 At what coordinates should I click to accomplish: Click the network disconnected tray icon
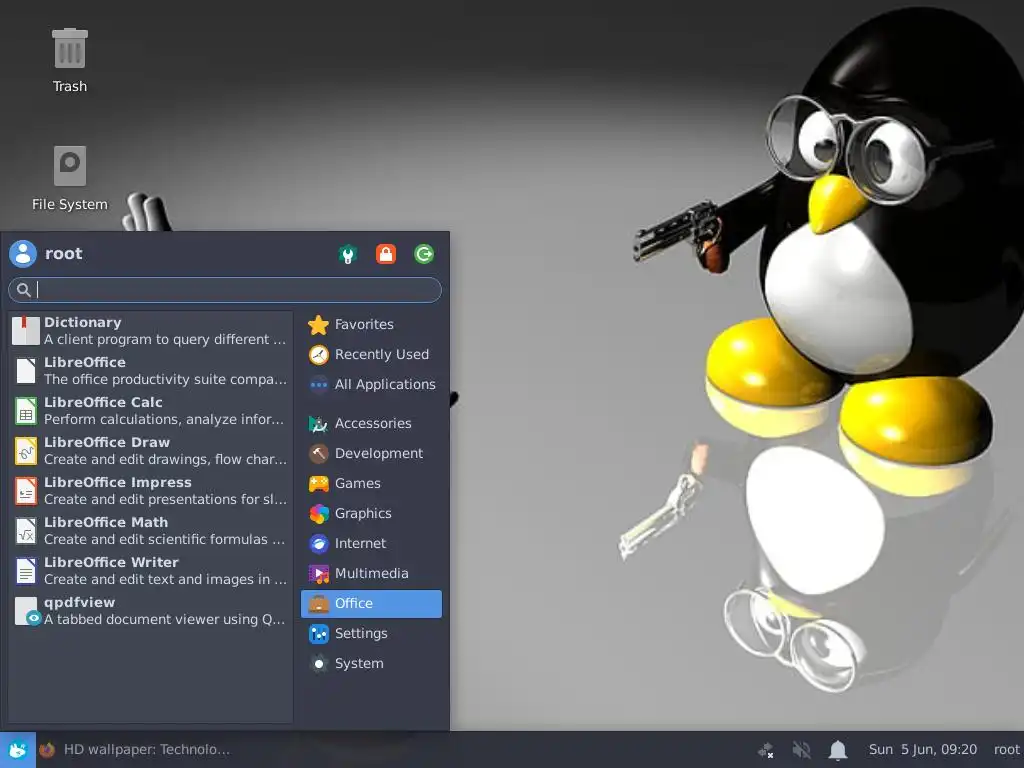tap(765, 750)
